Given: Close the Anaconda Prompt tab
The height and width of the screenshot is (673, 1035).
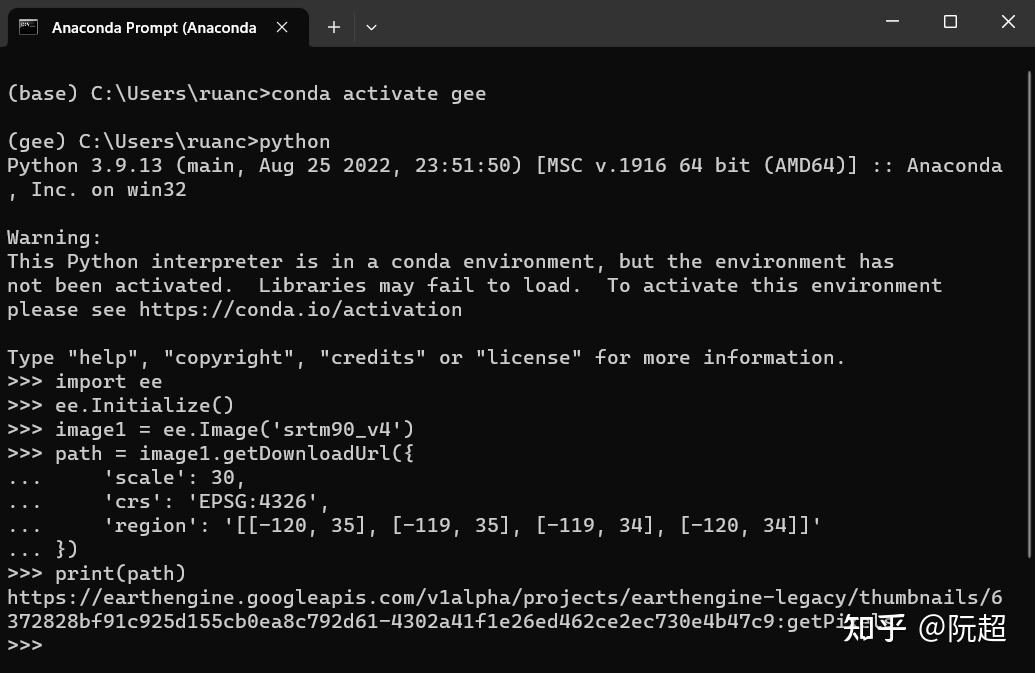Looking at the screenshot, I should pos(282,27).
